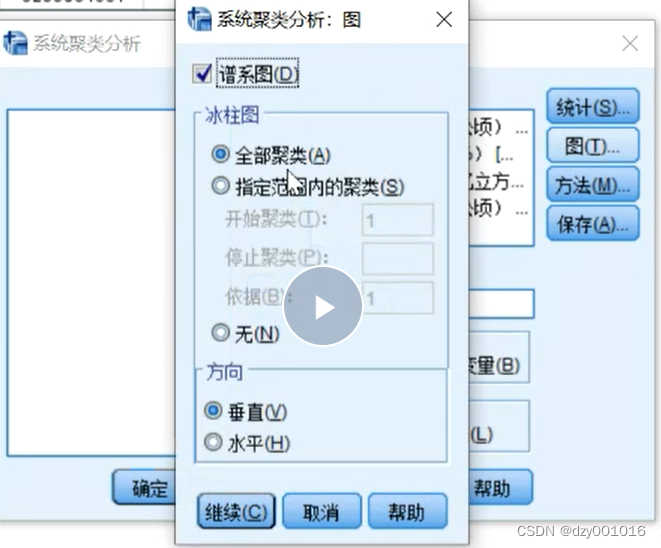Click the source variable list in main window
661x548 pixels.
(x=91, y=282)
